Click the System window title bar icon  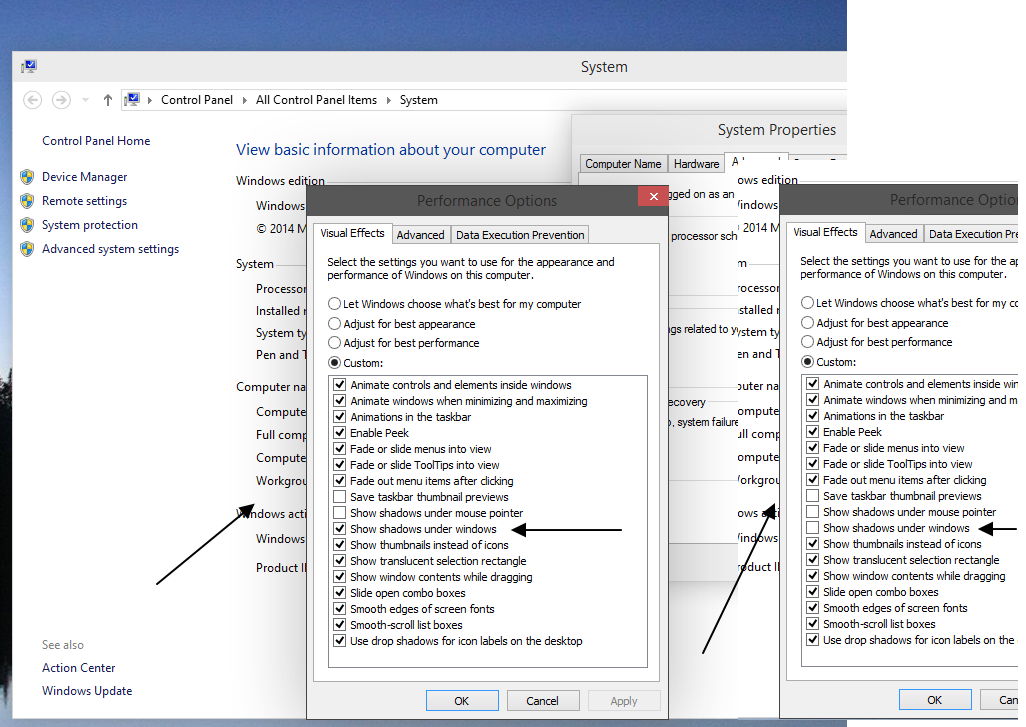tap(29, 66)
